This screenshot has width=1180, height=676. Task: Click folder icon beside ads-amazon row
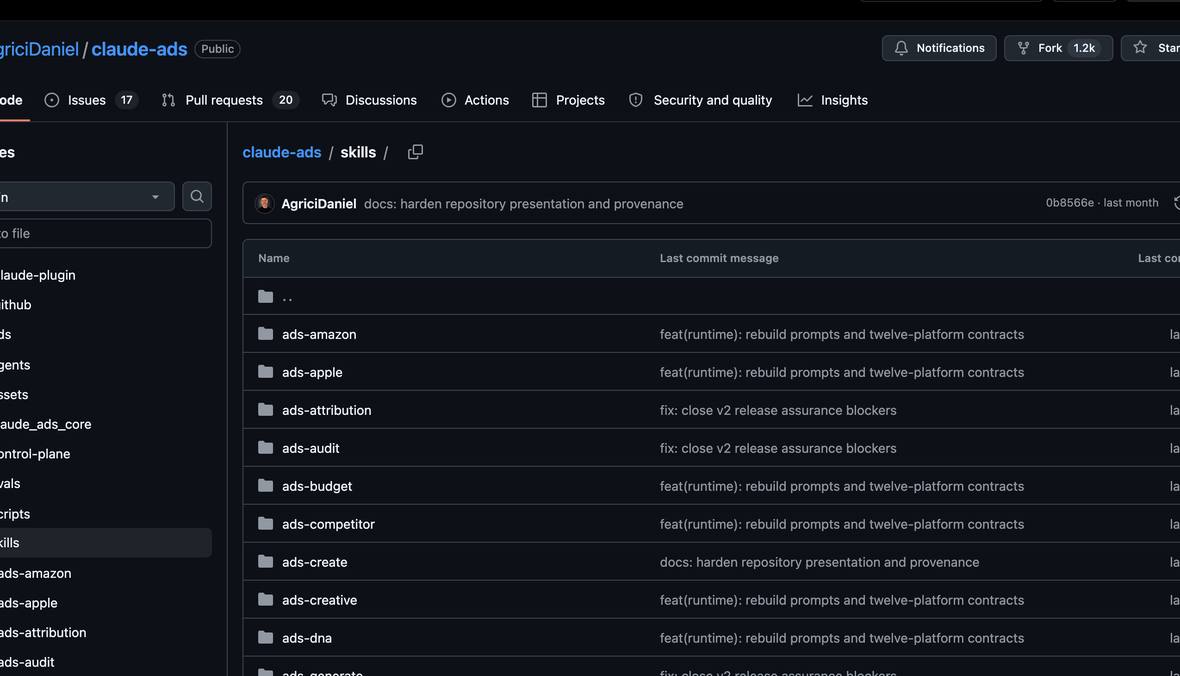click(265, 333)
